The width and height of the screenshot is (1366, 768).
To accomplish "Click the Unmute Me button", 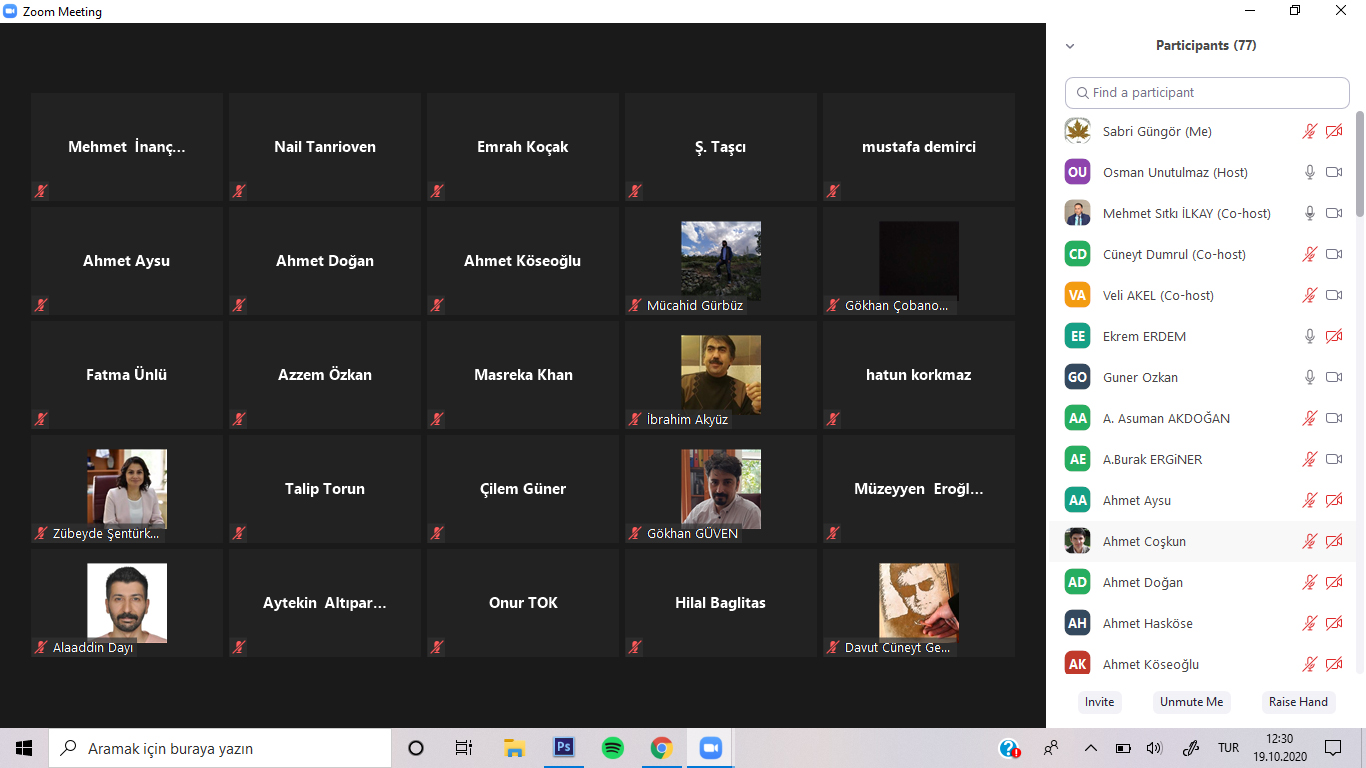I will click(1191, 702).
